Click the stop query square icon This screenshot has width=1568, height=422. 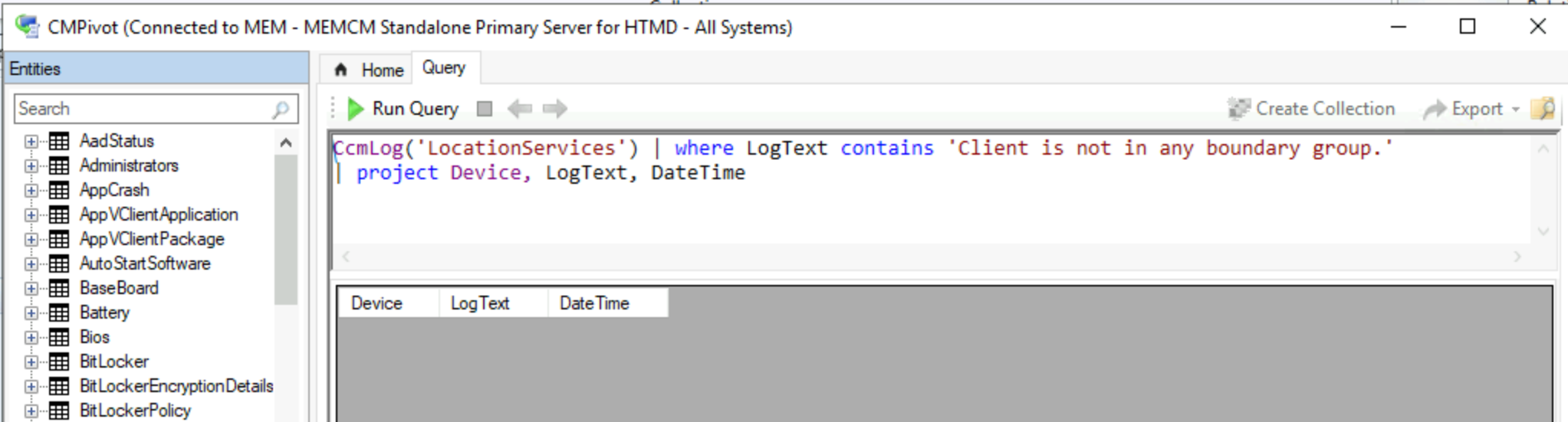pos(485,109)
